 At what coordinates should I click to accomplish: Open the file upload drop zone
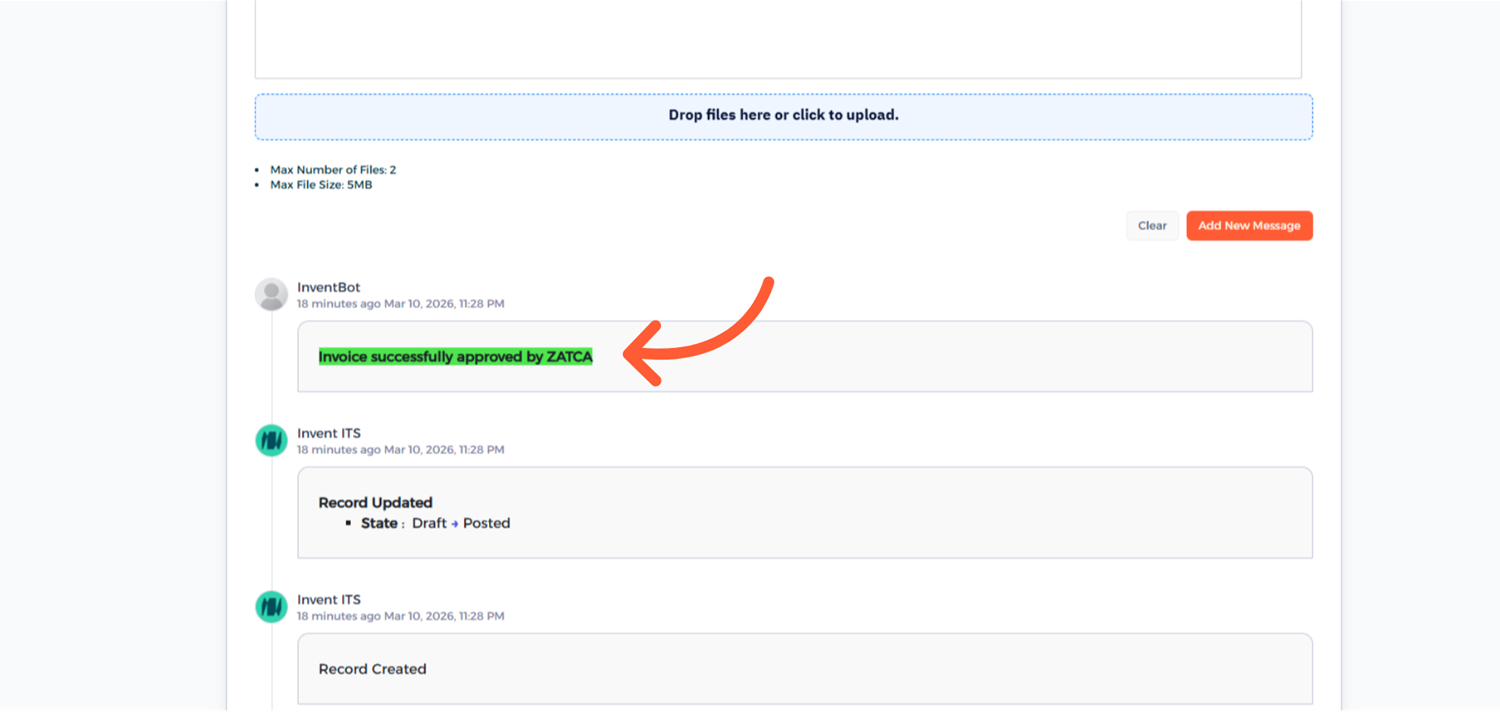click(x=783, y=116)
